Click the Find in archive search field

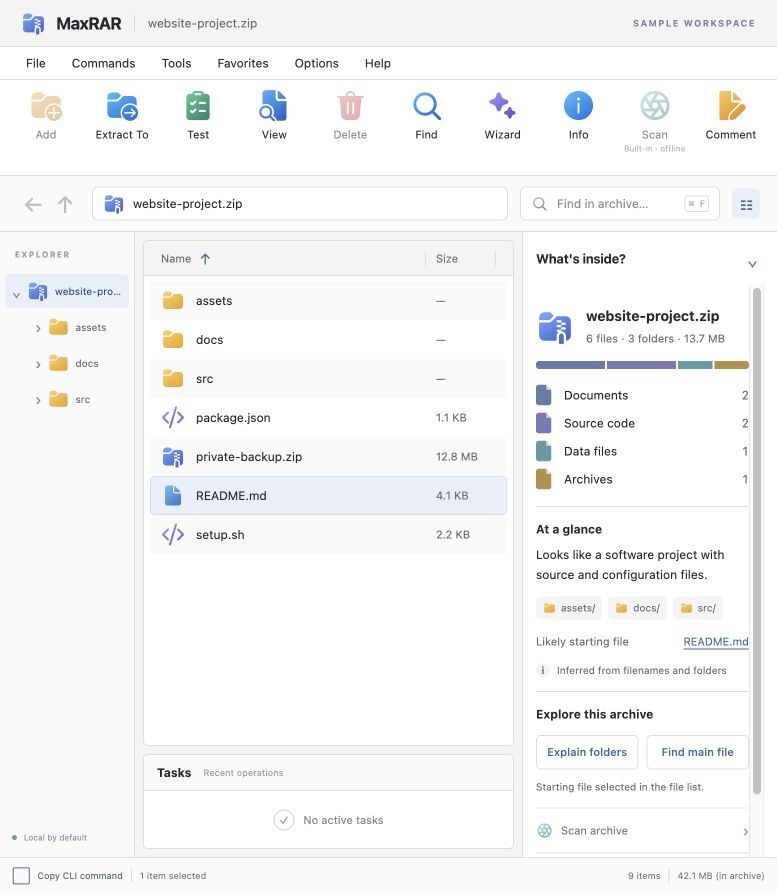(x=620, y=204)
